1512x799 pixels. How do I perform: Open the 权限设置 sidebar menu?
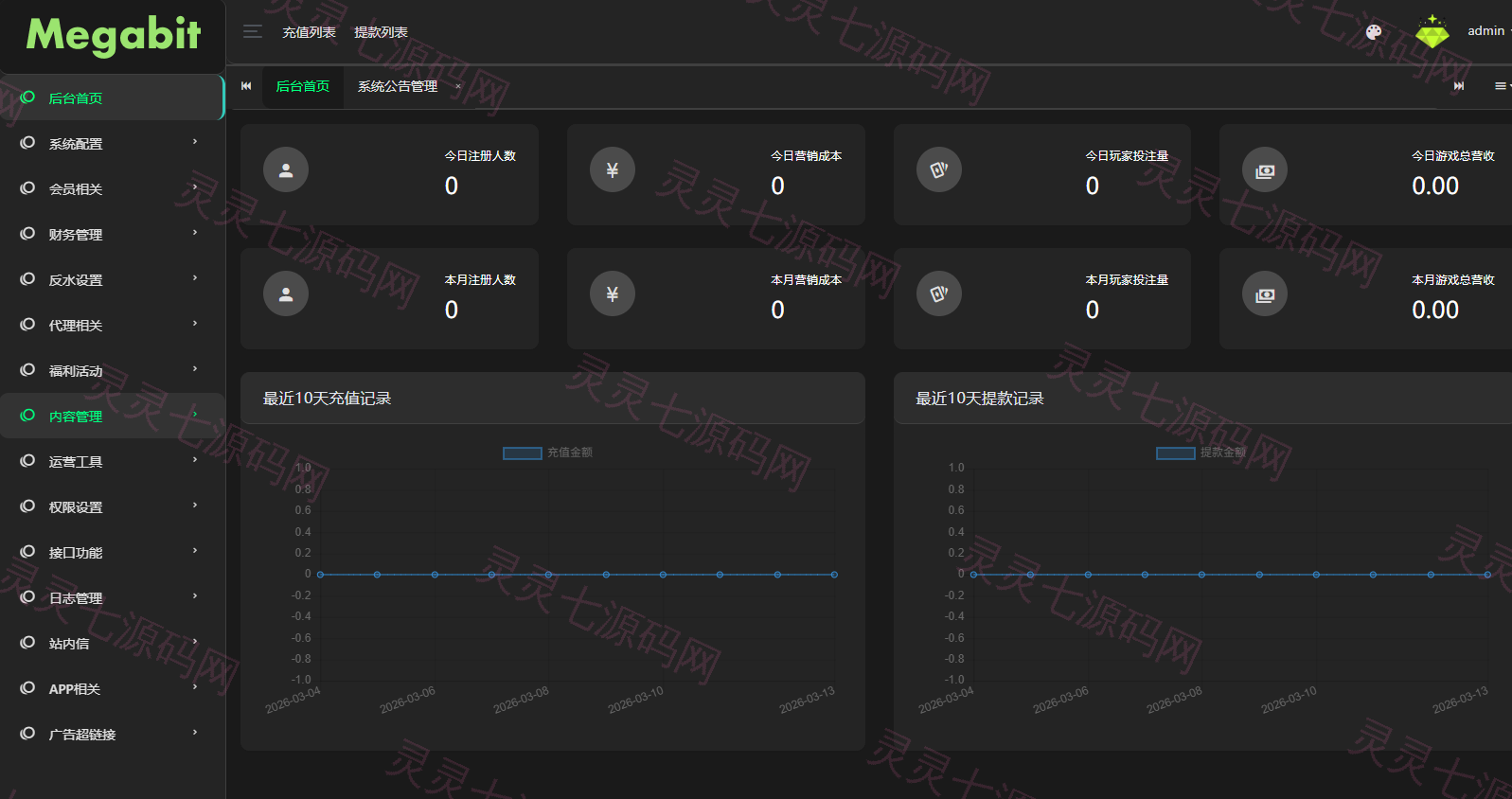pos(112,506)
